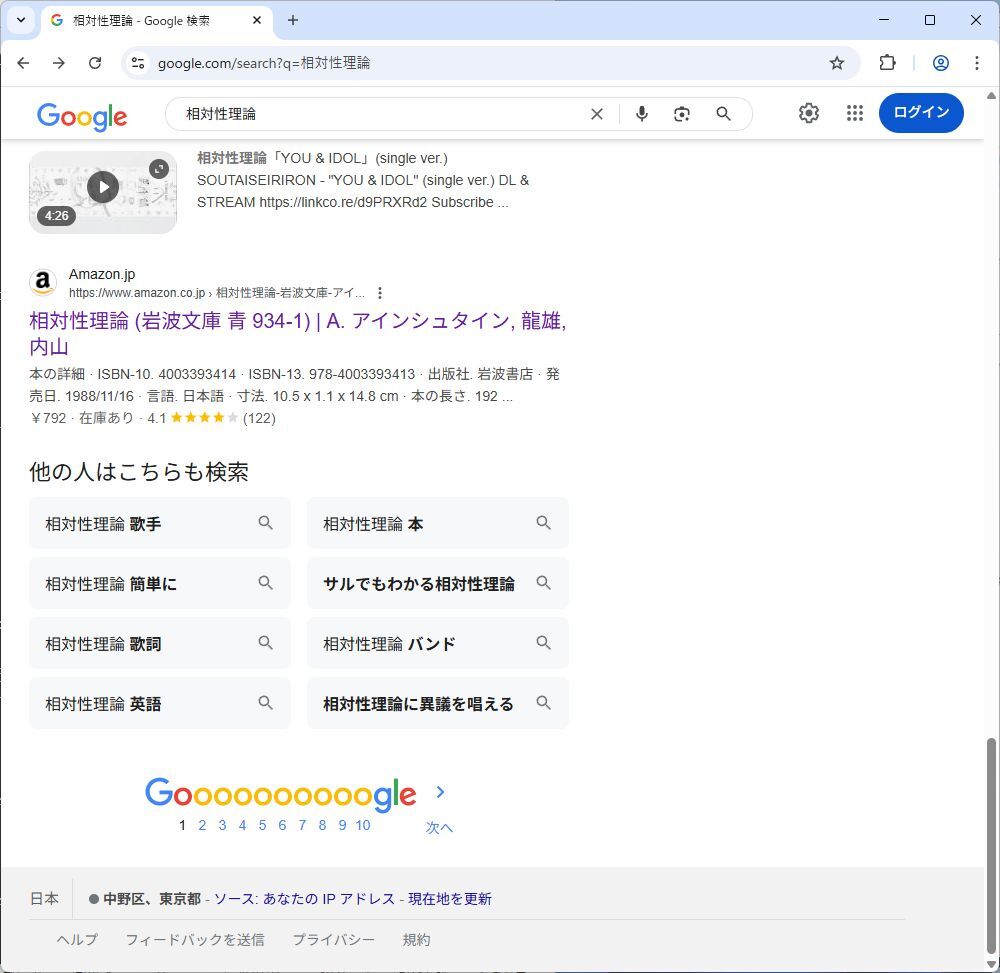Clear the search query with X

pyautogui.click(x=597, y=114)
